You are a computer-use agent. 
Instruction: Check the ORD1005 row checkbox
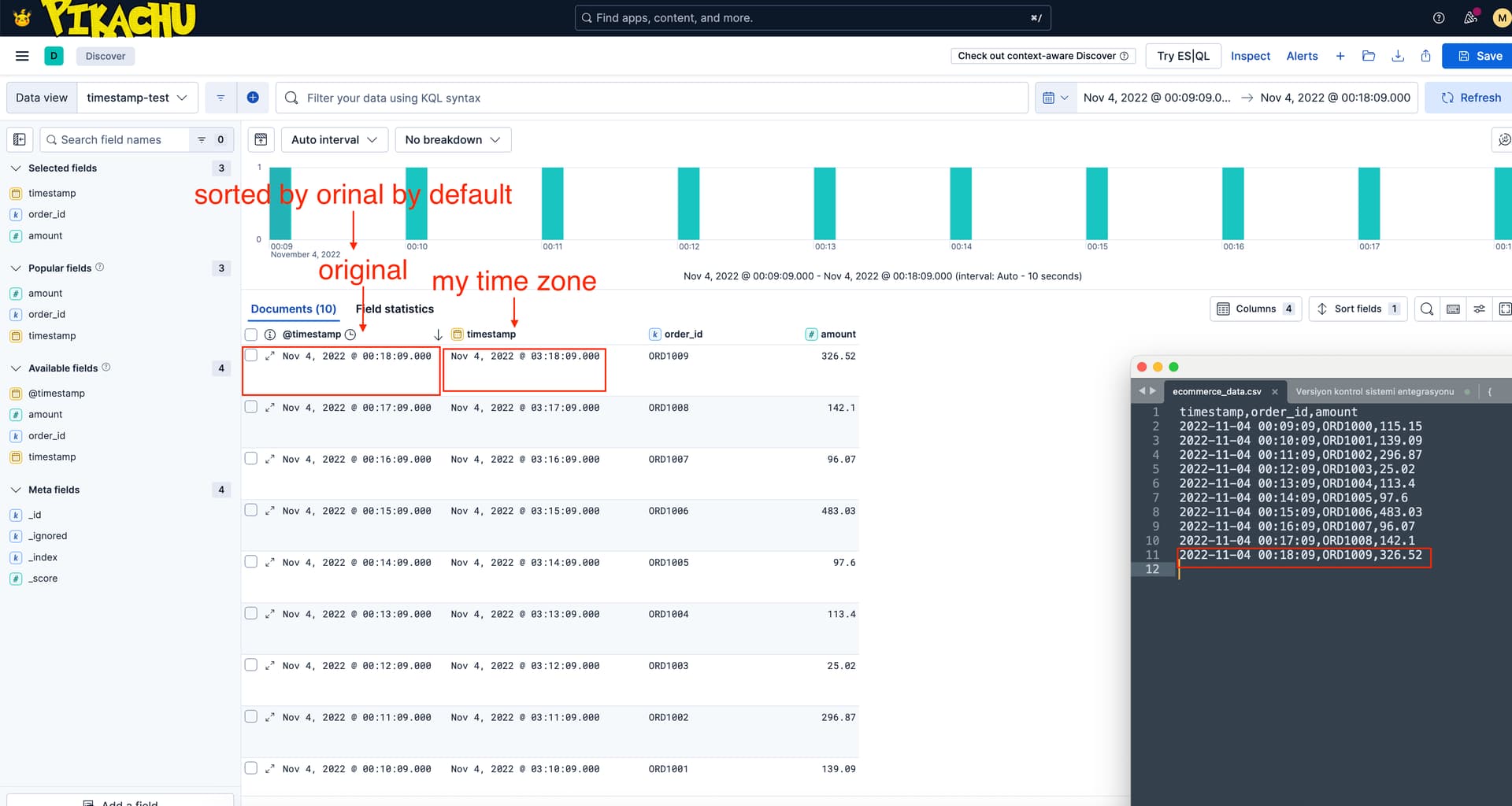251,561
